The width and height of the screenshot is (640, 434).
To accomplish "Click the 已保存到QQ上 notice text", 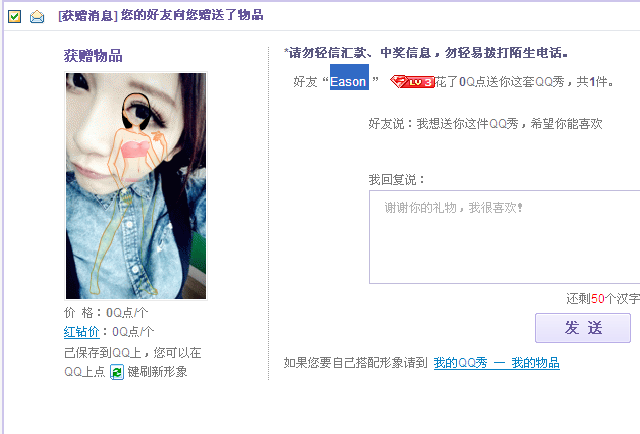I will coord(133,352).
